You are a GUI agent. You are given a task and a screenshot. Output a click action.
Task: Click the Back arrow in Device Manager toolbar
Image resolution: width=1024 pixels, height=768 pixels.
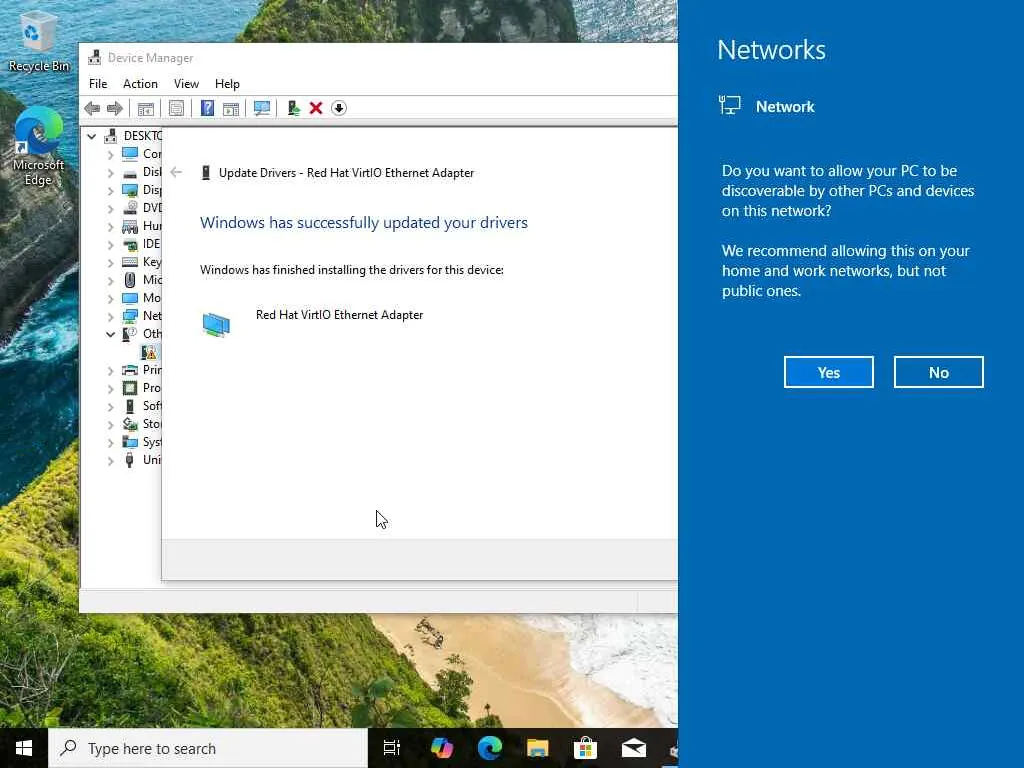(92, 108)
